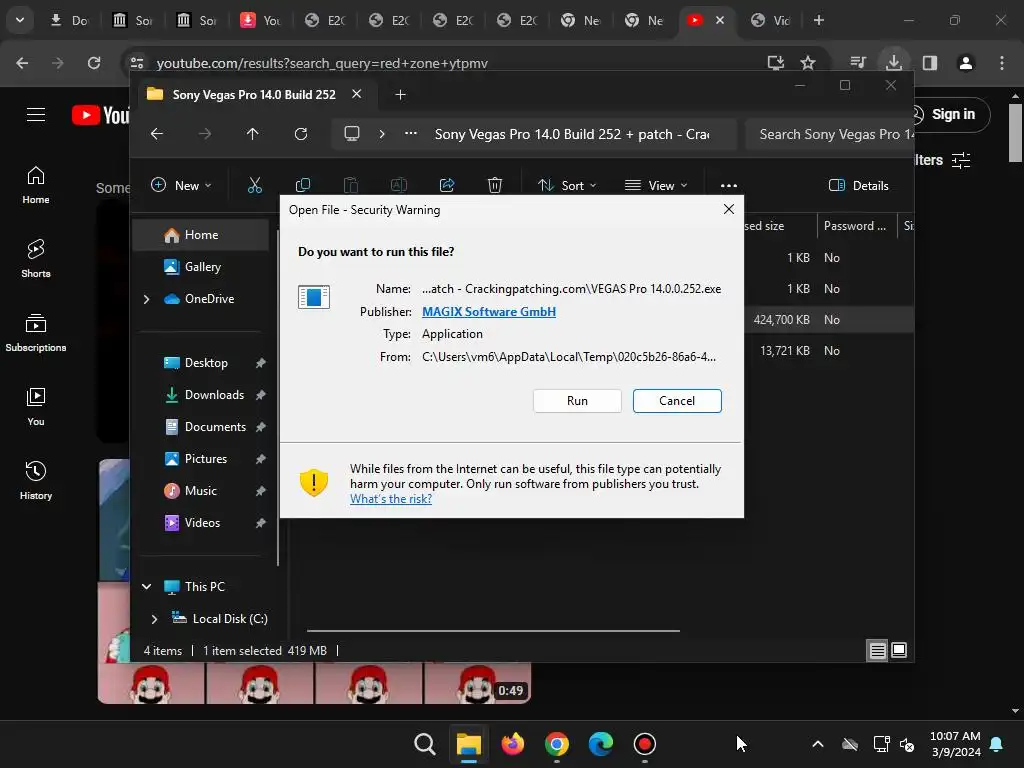
Task: Toggle the Details pane button
Action: [x=859, y=185]
